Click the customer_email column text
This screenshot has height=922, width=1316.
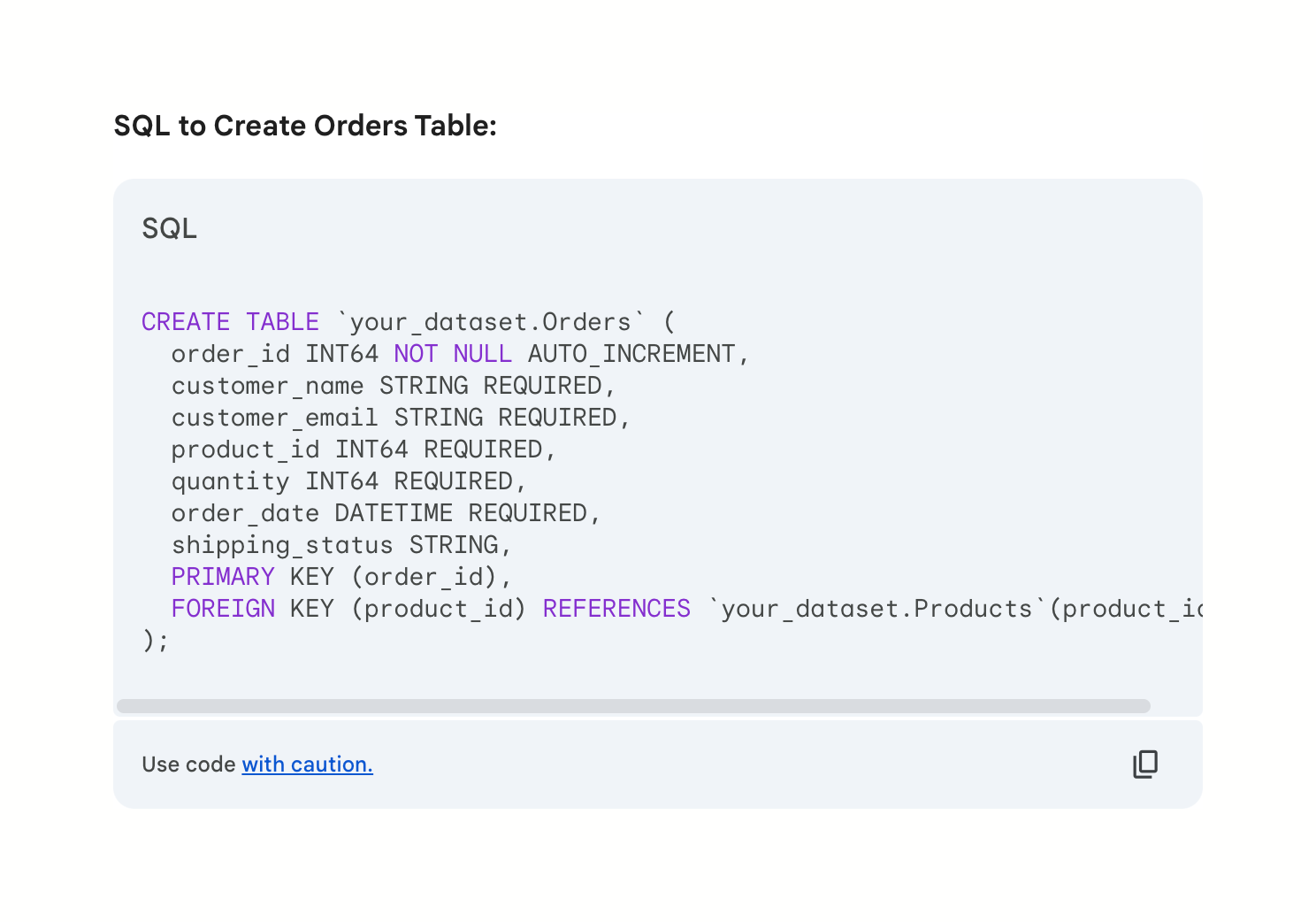coord(274,418)
